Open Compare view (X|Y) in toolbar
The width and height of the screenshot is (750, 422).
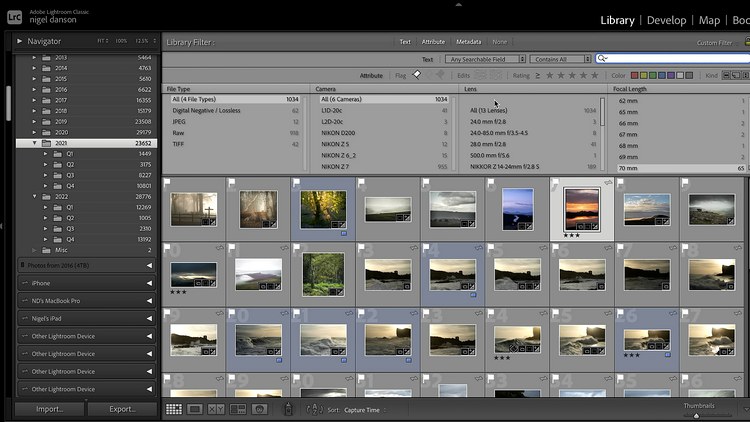click(216, 409)
